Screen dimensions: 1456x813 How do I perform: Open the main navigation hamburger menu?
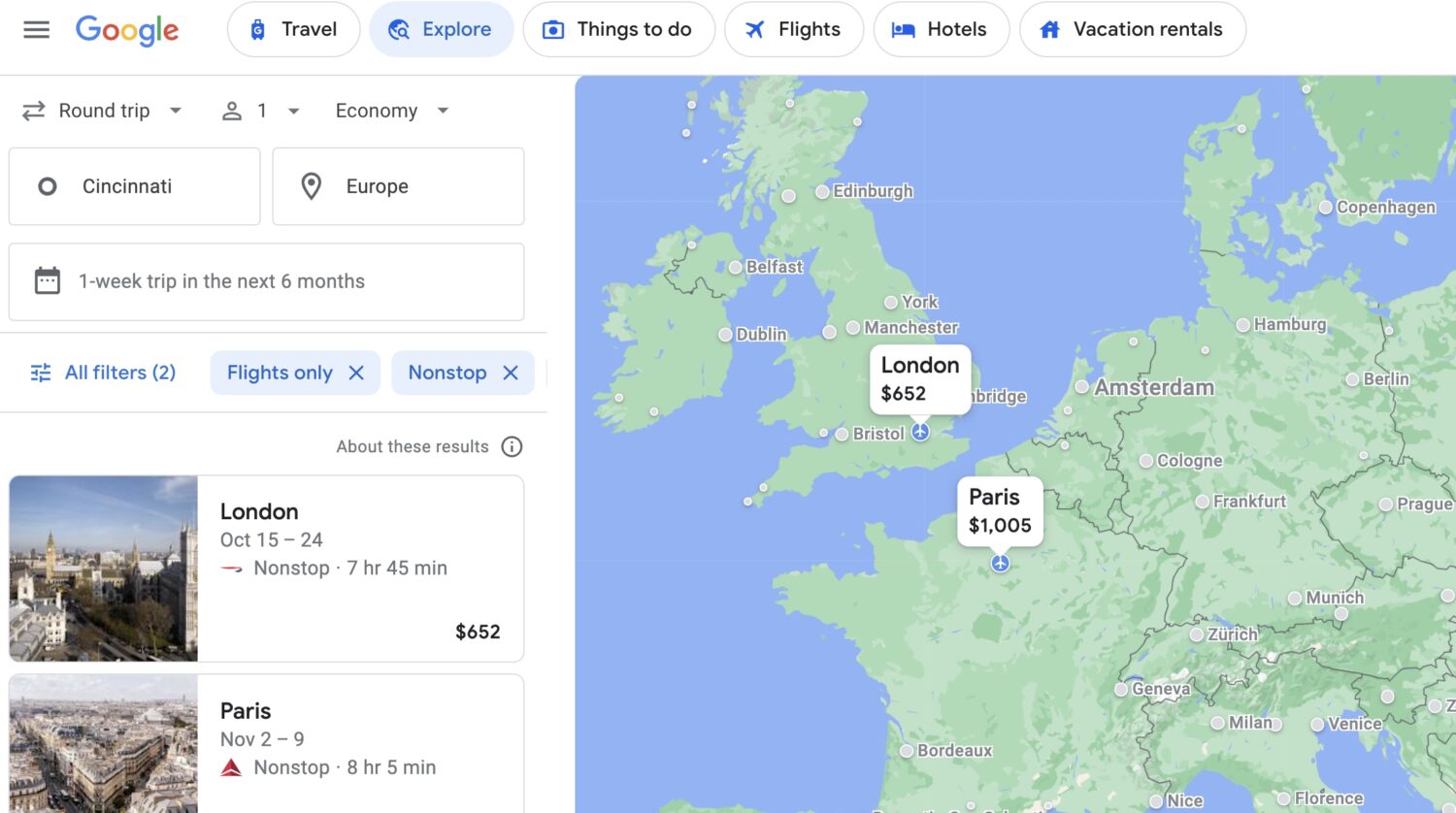pyautogui.click(x=36, y=29)
